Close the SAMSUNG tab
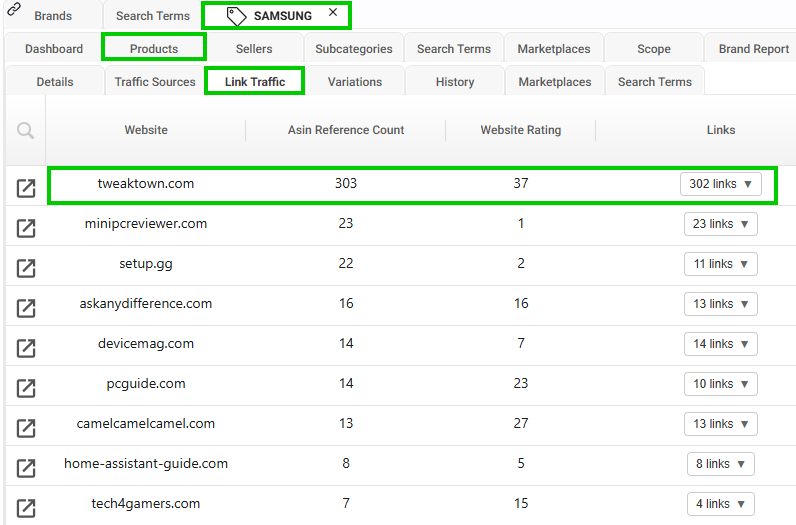The width and height of the screenshot is (796, 525). click(333, 12)
